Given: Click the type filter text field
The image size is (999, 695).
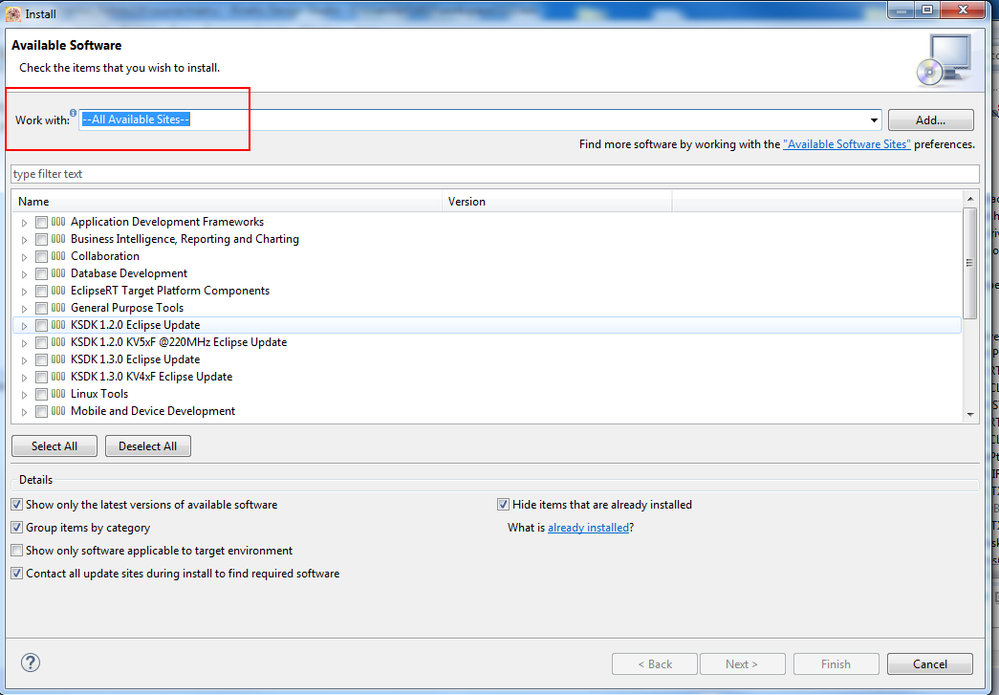Looking at the screenshot, I should (495, 174).
